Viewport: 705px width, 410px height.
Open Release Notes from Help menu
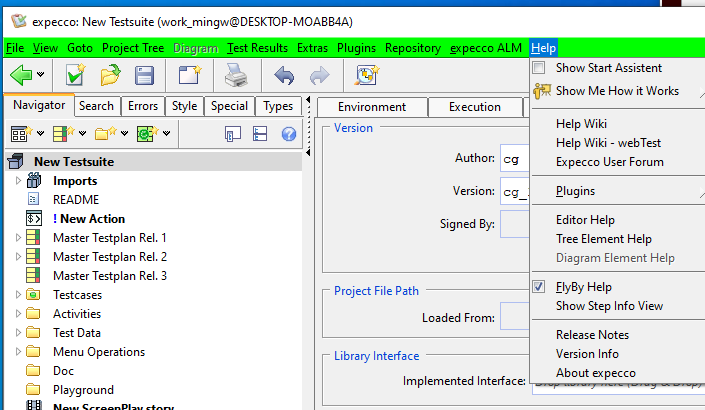click(592, 335)
